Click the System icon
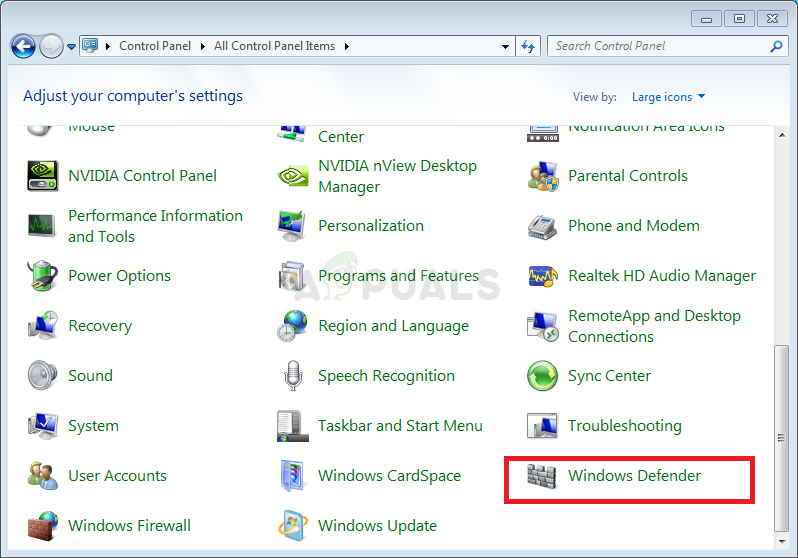This screenshot has width=798, height=558. pyautogui.click(x=43, y=426)
